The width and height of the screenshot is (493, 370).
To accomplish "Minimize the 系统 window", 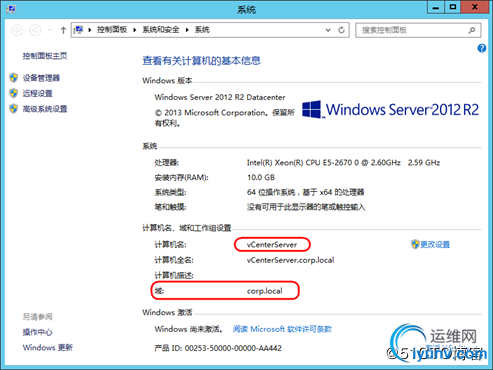I will pyautogui.click(x=436, y=7).
